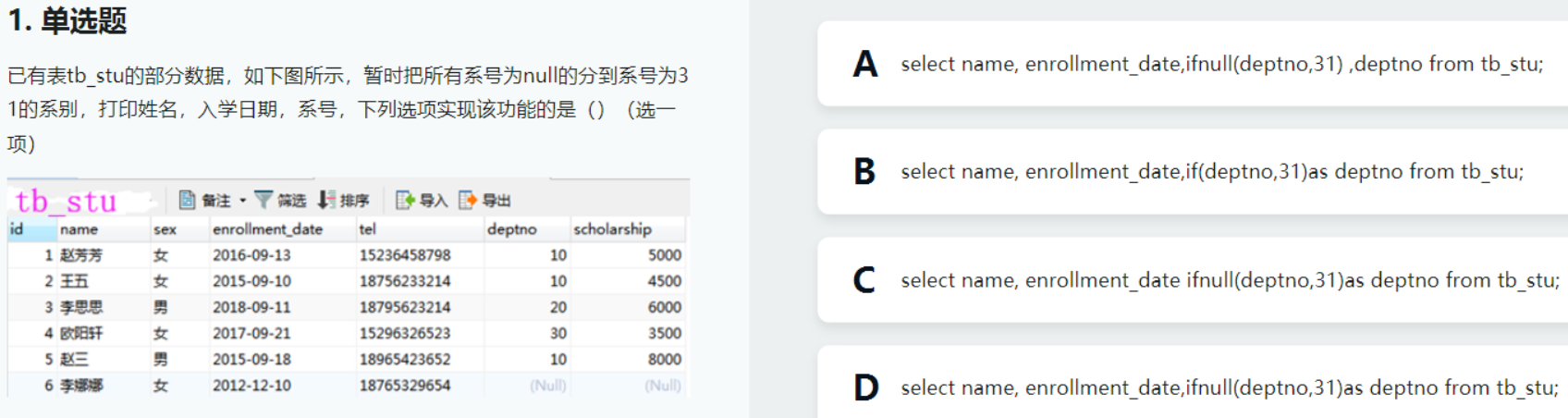Screen dimensions: 1568x418
Task: Open the dropdown arrow next to 备注
Action: [242, 201]
